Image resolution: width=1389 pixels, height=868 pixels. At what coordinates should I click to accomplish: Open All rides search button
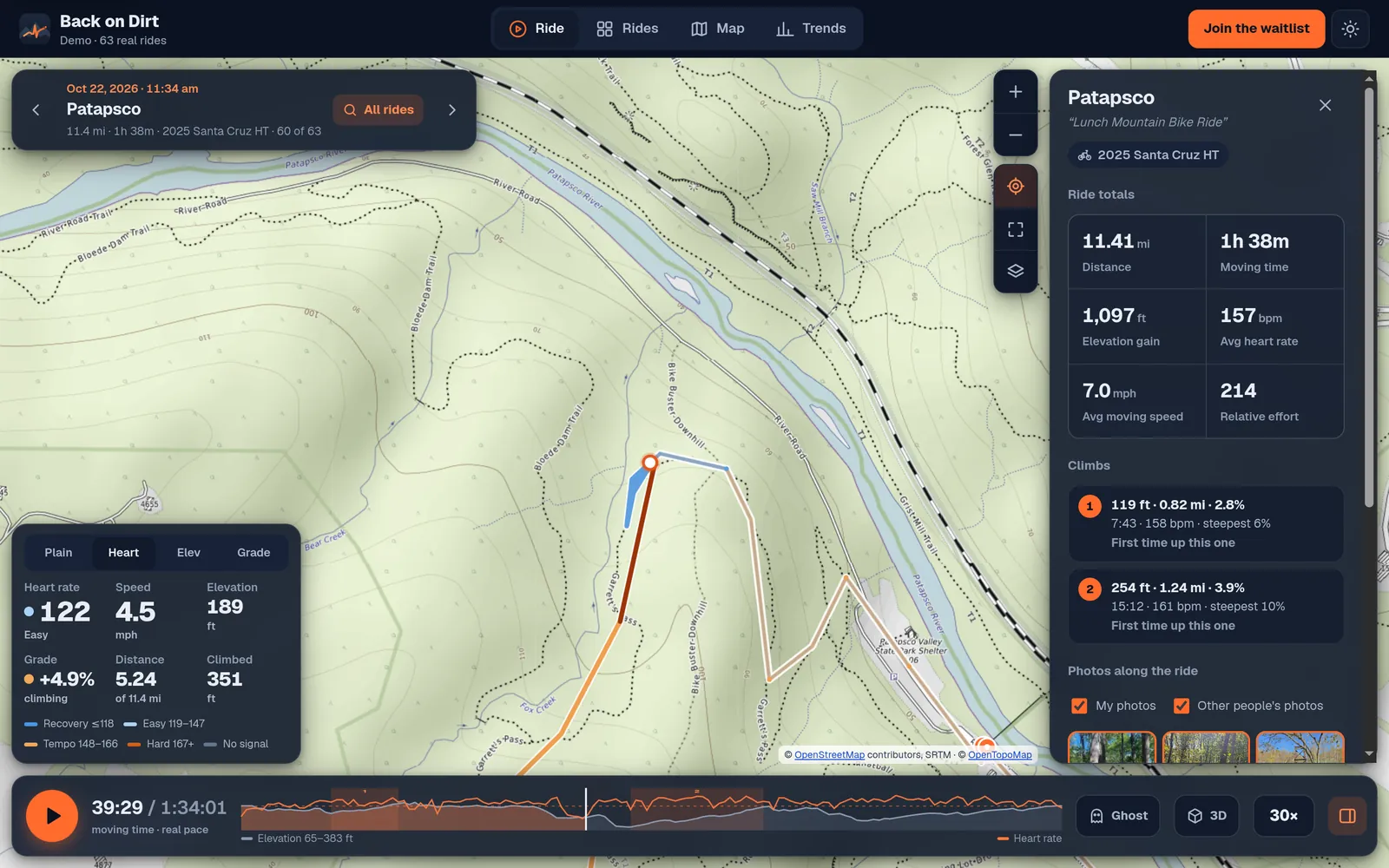(378, 109)
